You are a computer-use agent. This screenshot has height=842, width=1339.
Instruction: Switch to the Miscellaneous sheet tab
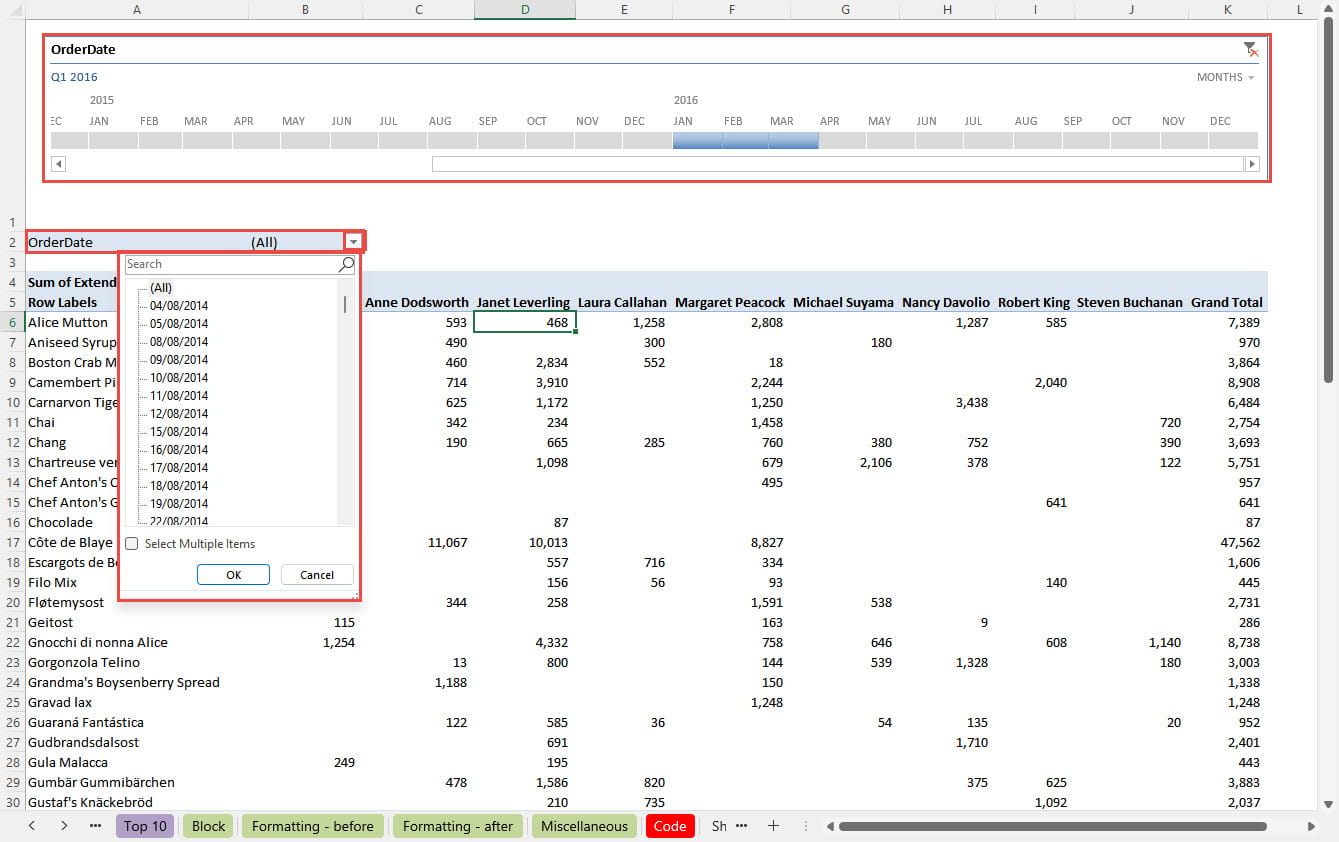pos(585,826)
